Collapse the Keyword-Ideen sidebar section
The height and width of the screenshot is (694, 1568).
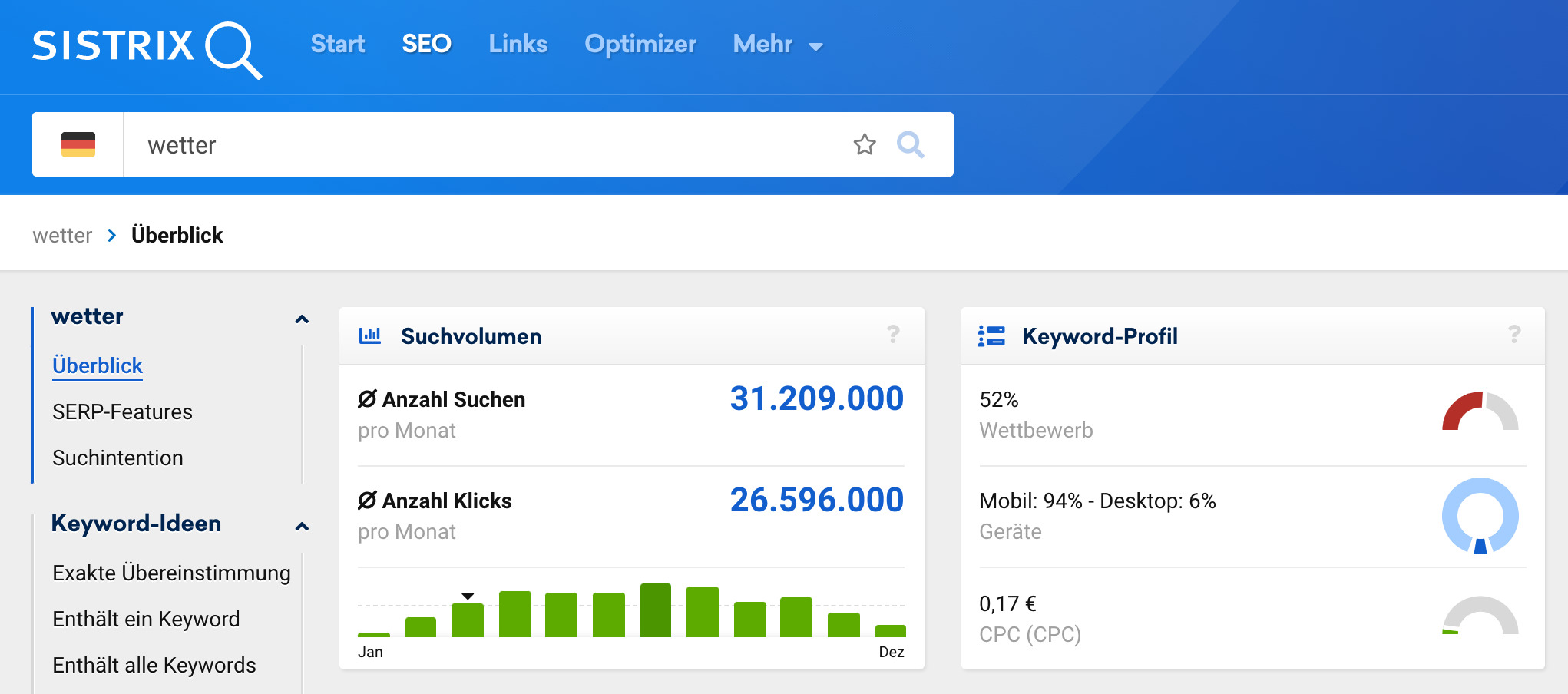pos(302,526)
